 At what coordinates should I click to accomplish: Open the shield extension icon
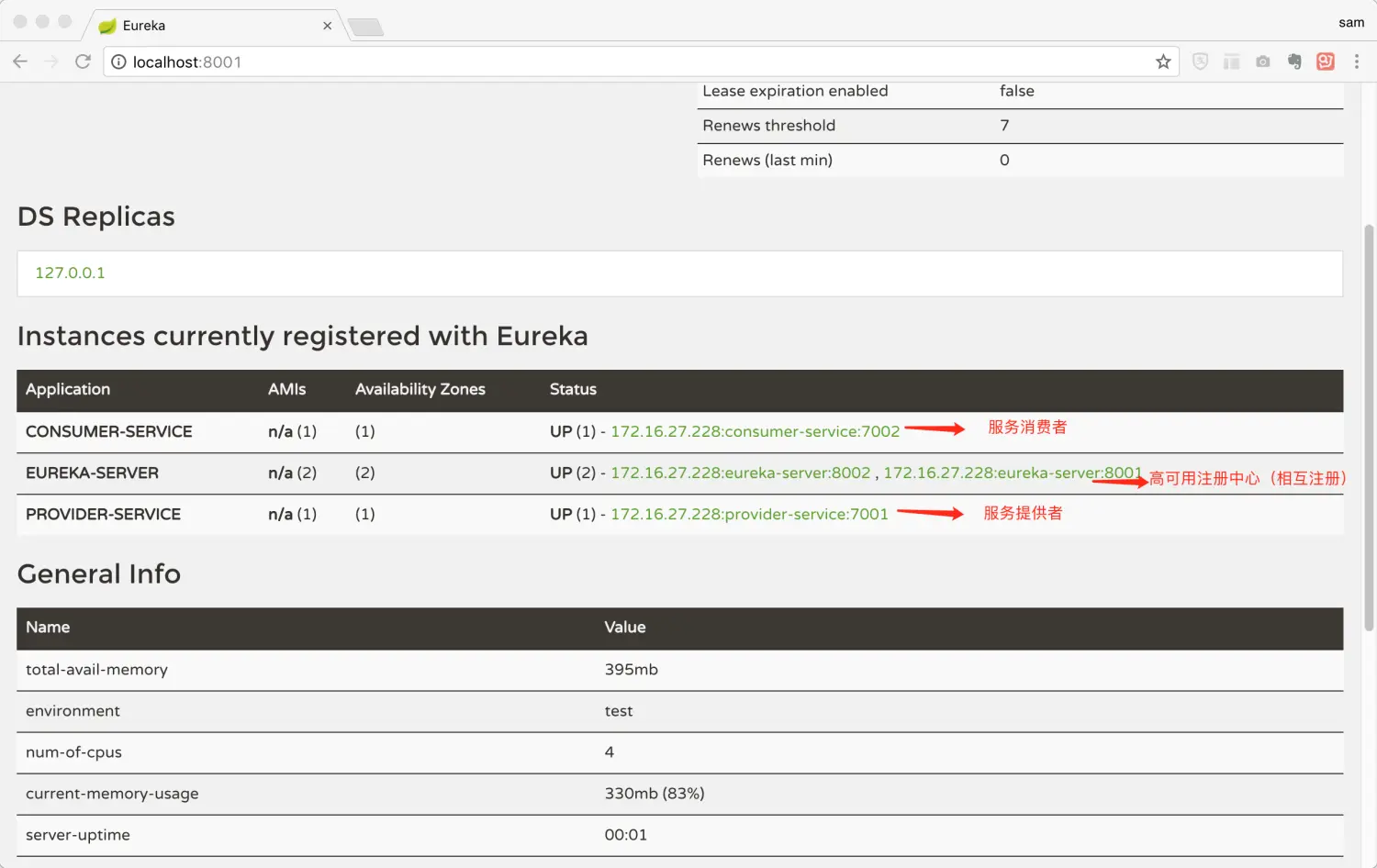point(1200,61)
